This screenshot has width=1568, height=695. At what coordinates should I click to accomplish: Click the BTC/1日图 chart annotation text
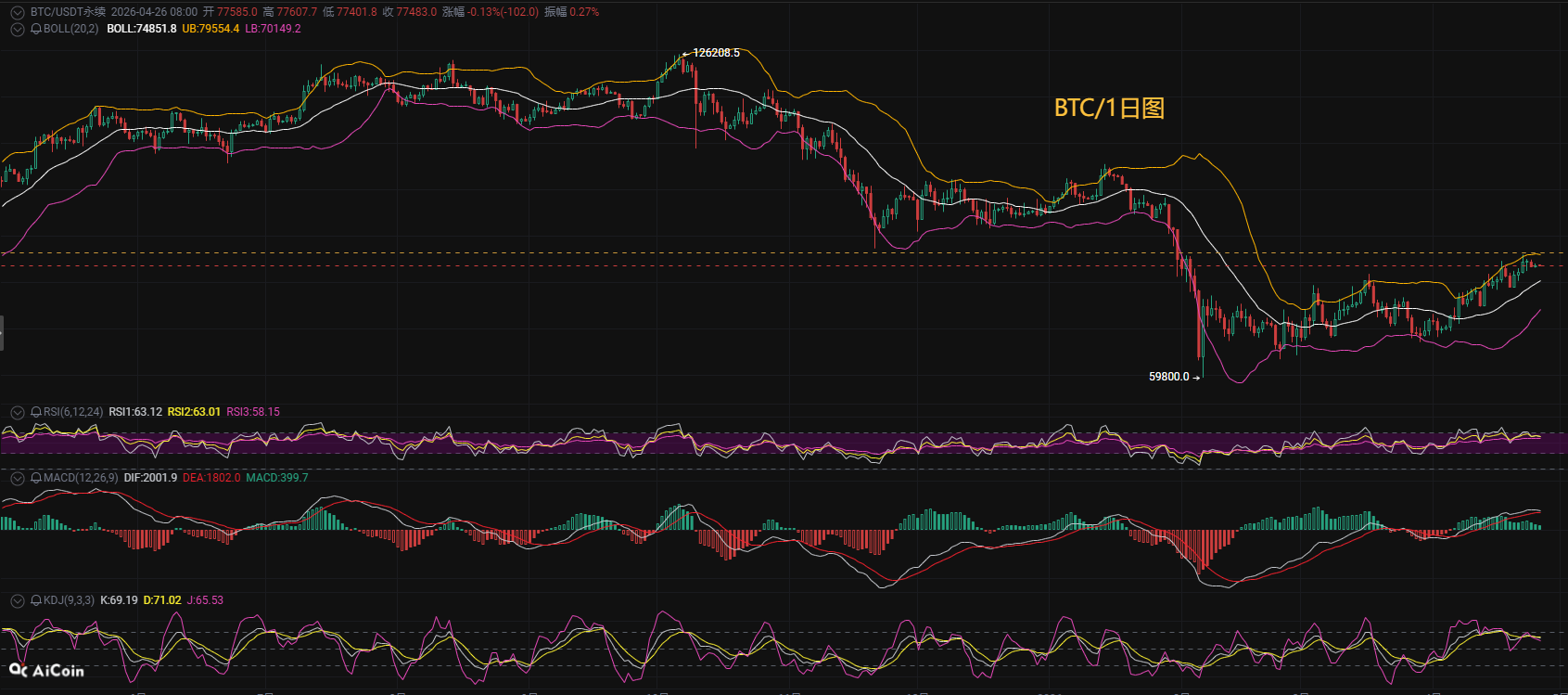[x=1109, y=108]
